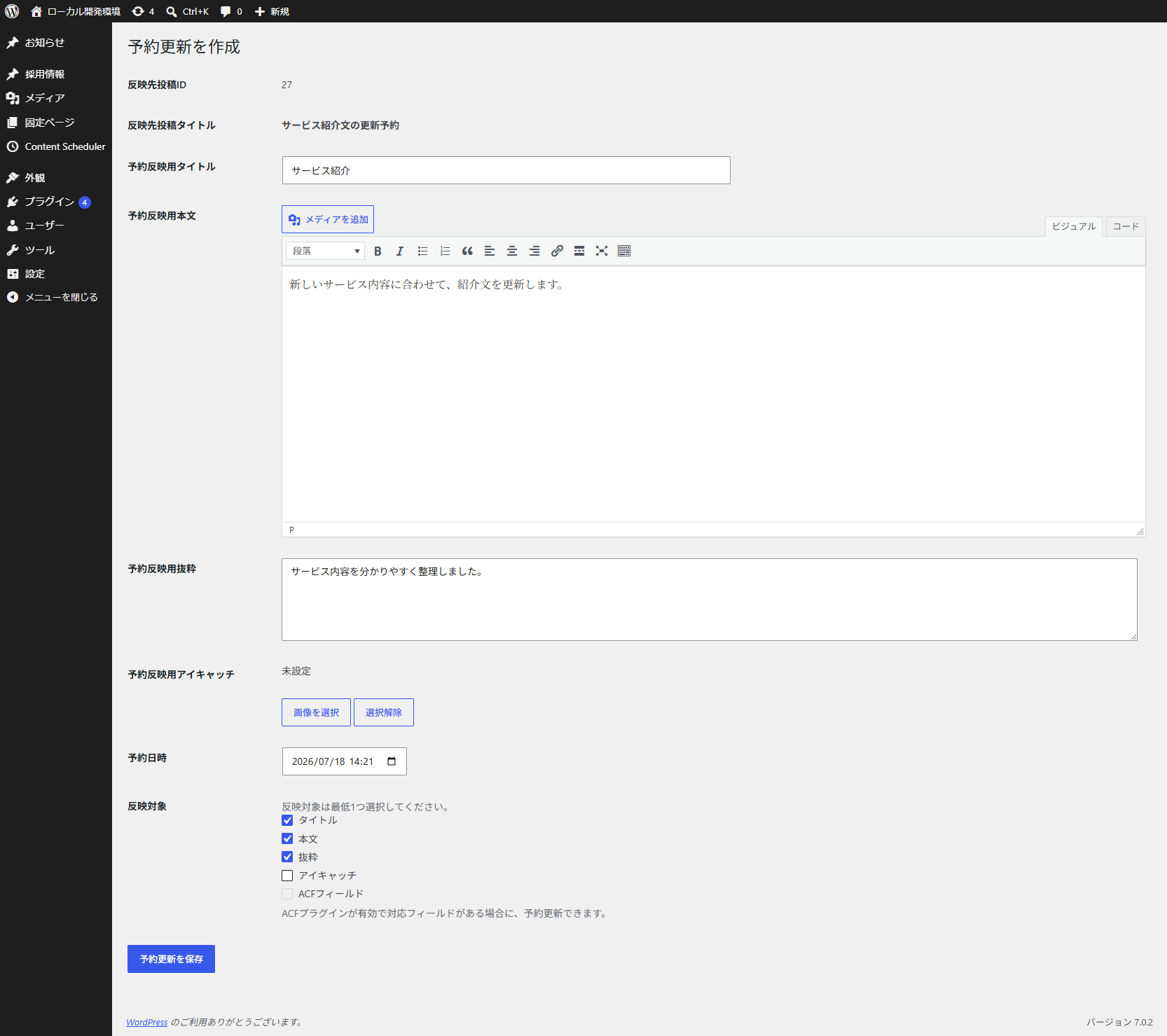Click the disabled ACFフィールド checkbox

point(287,894)
